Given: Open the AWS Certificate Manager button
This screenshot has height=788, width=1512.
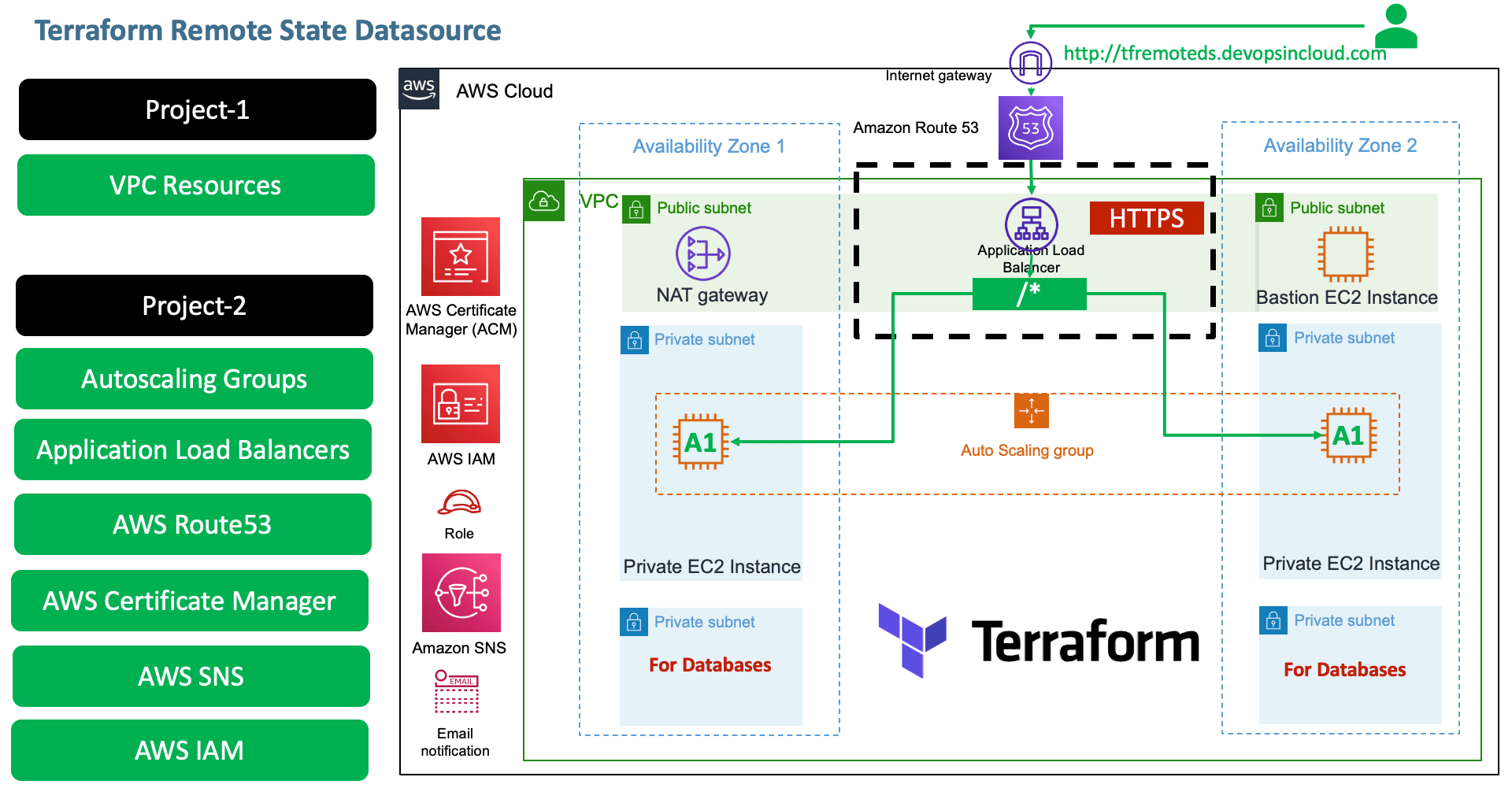Looking at the screenshot, I should pyautogui.click(x=190, y=601).
